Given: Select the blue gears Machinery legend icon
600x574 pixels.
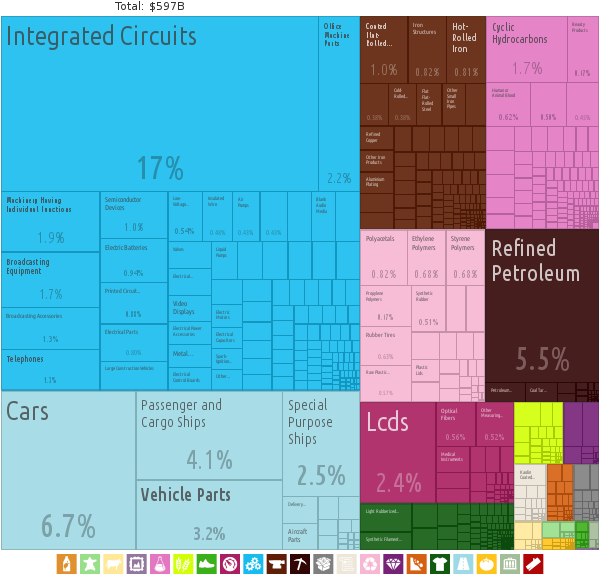Looking at the screenshot, I should coord(253,564).
